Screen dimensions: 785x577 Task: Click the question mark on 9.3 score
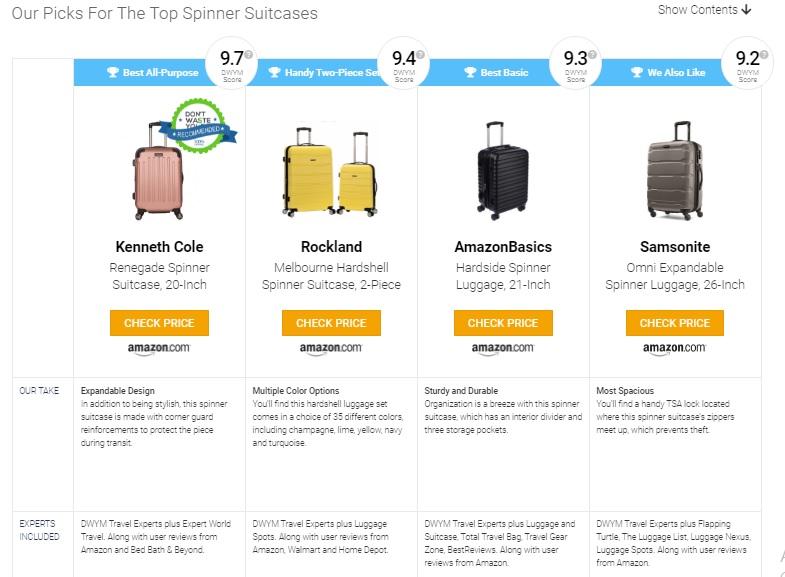point(593,54)
